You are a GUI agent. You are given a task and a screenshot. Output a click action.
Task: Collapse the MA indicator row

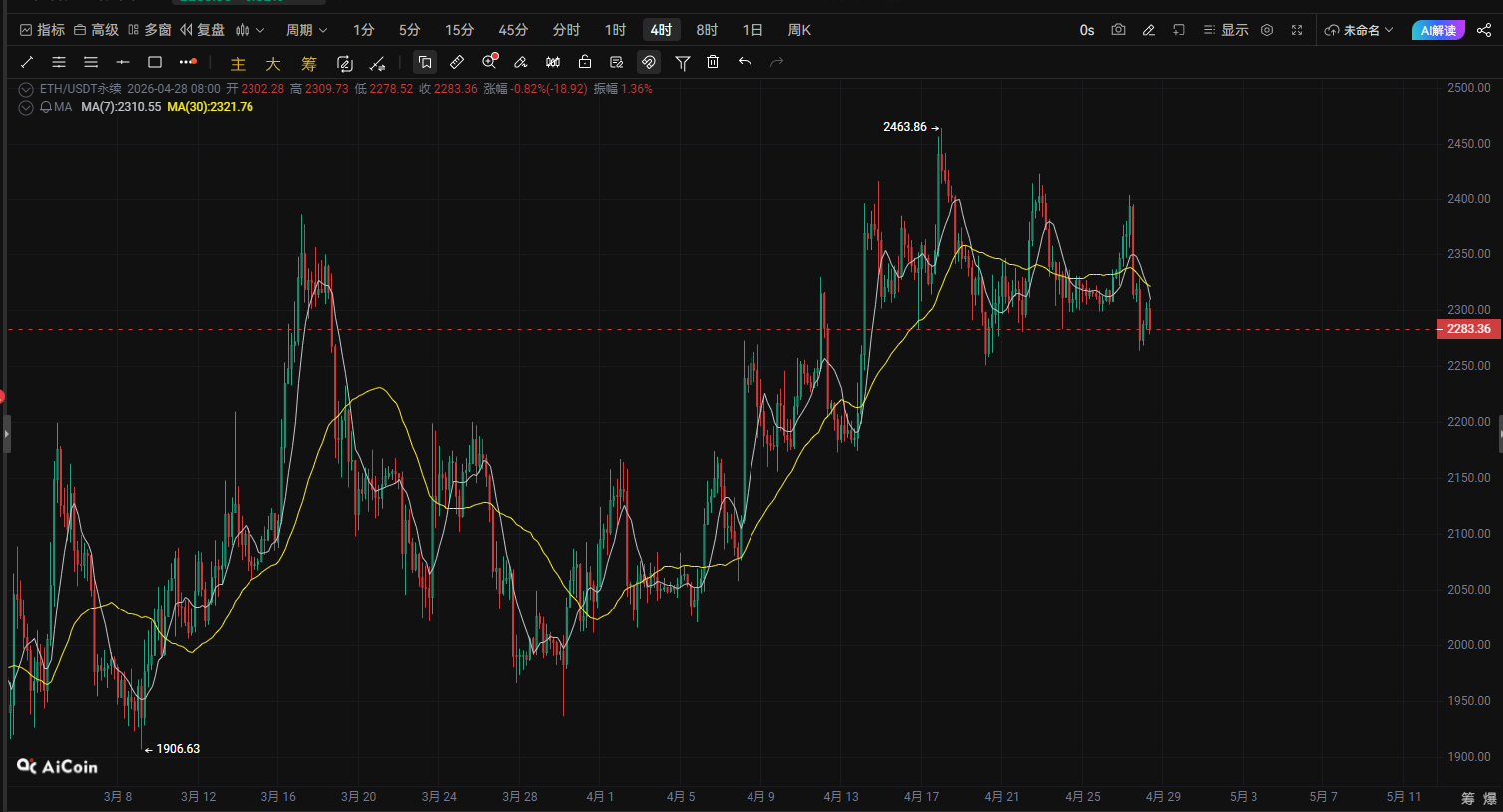point(26,107)
